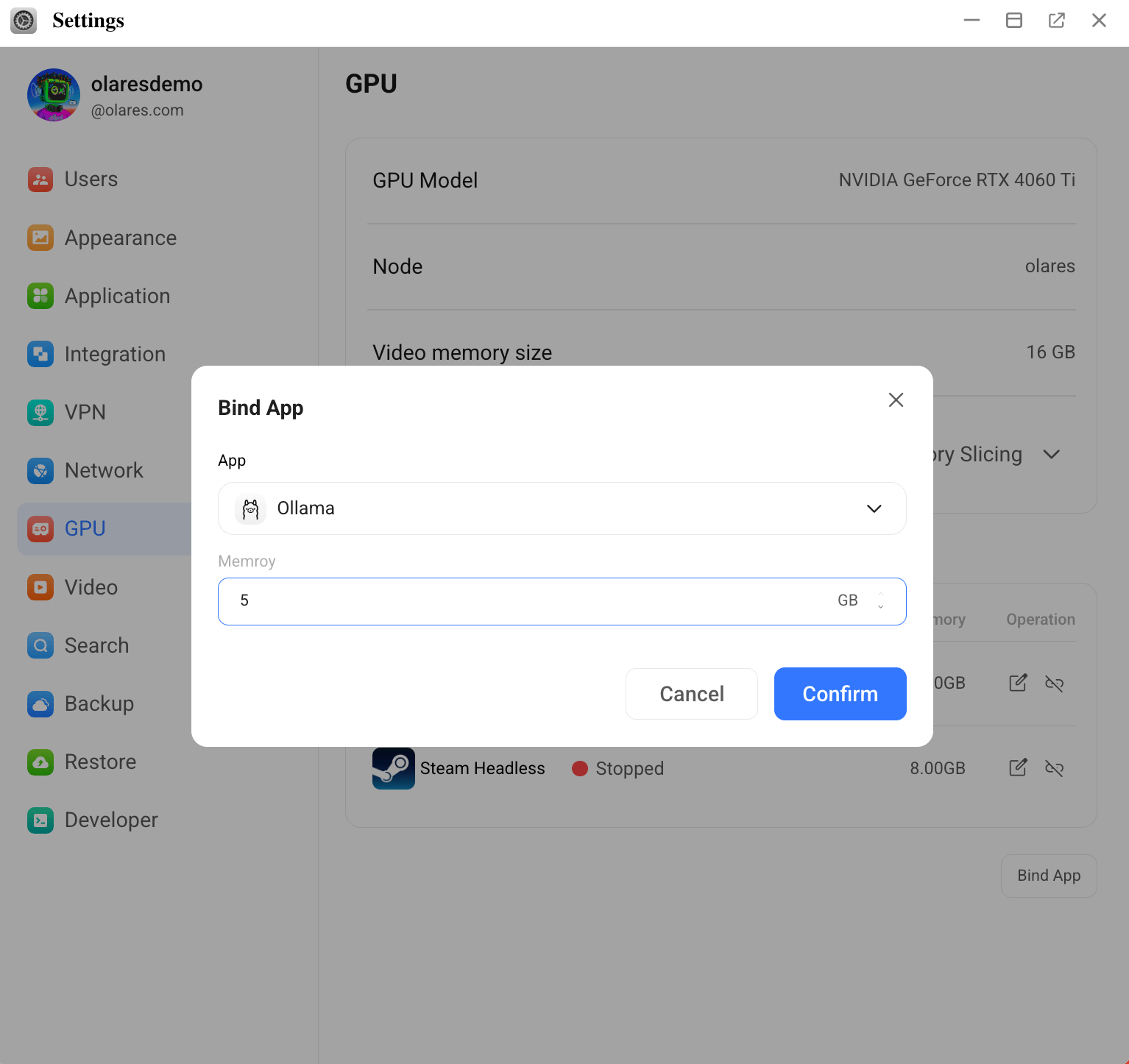
Task: Switch to the Backup settings section
Action: 99,703
